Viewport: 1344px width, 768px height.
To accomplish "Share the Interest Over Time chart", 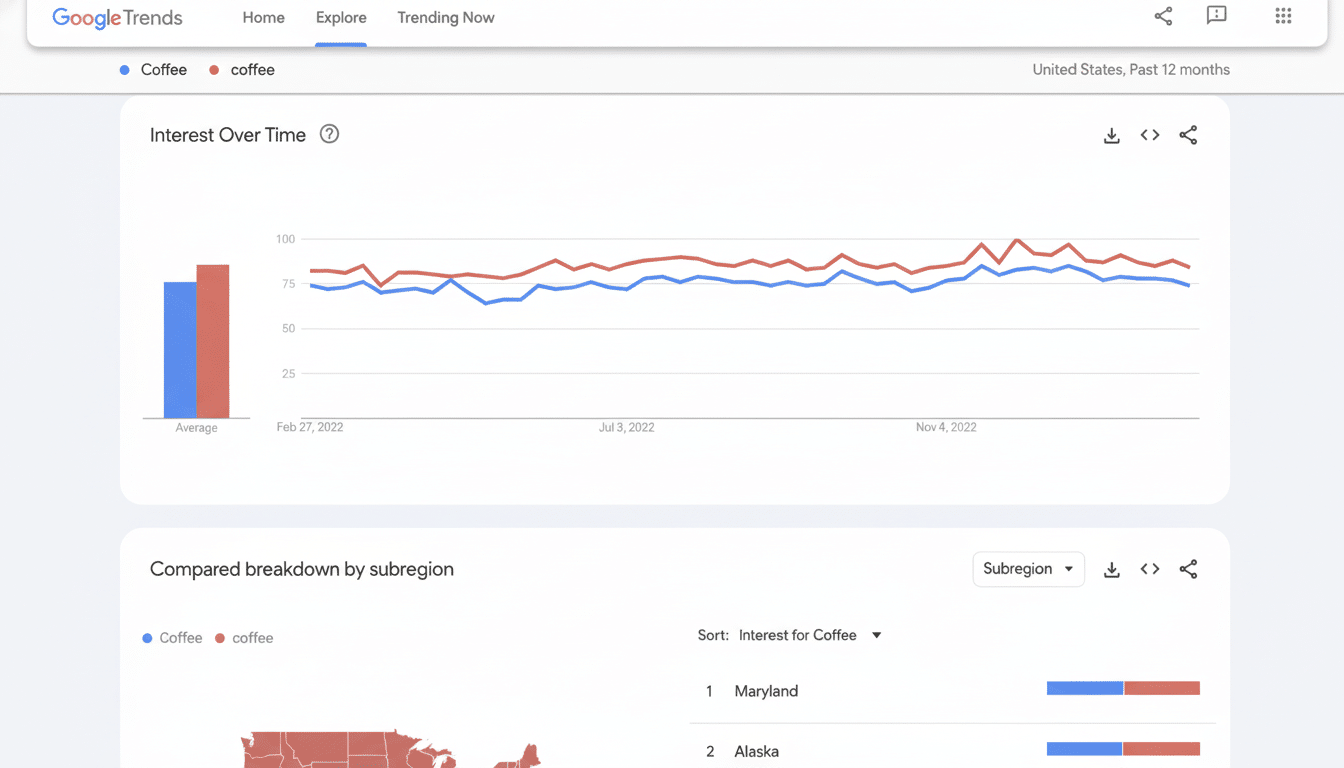I will 1188,134.
